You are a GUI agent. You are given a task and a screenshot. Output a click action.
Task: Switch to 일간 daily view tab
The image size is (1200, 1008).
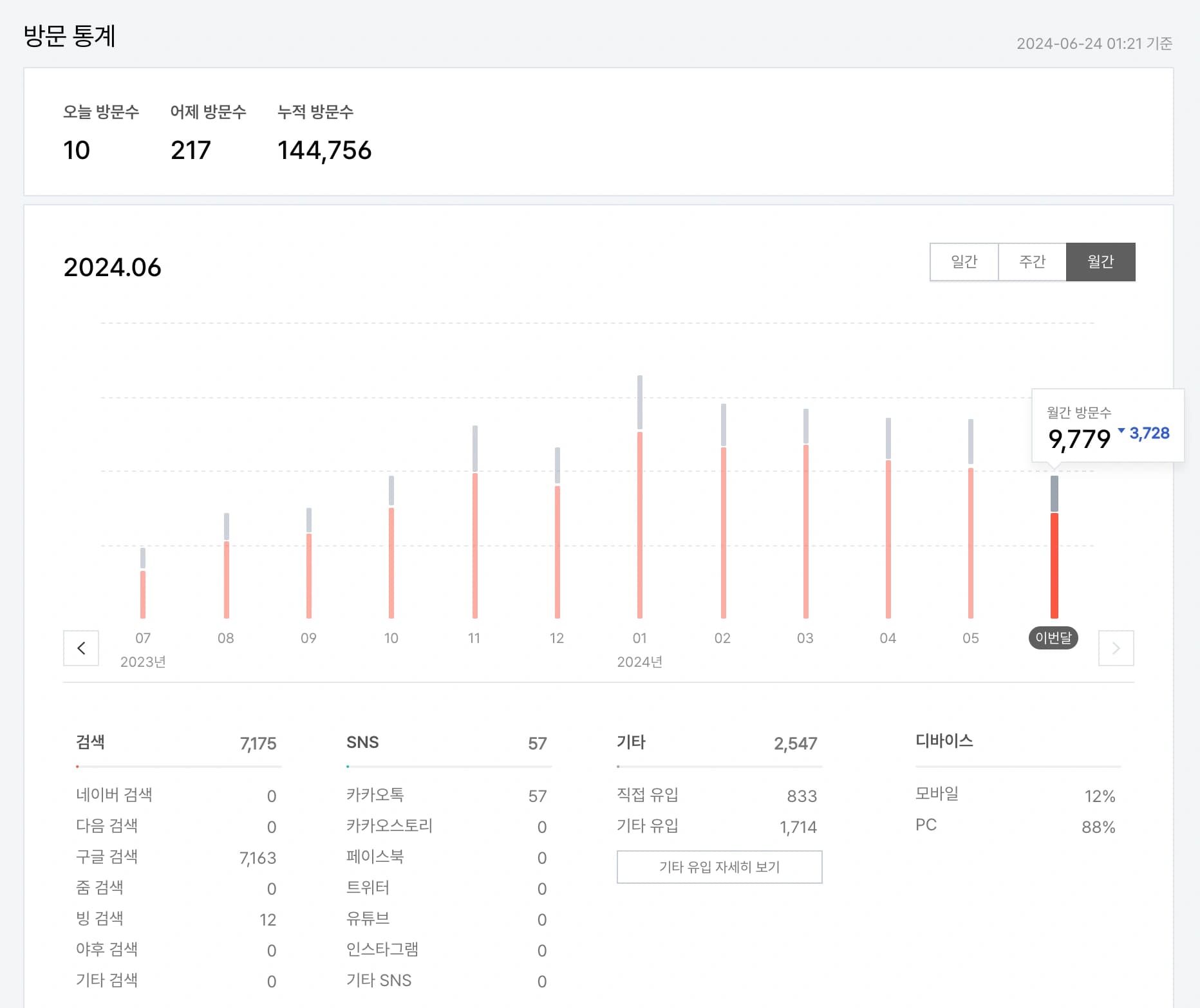click(x=964, y=261)
